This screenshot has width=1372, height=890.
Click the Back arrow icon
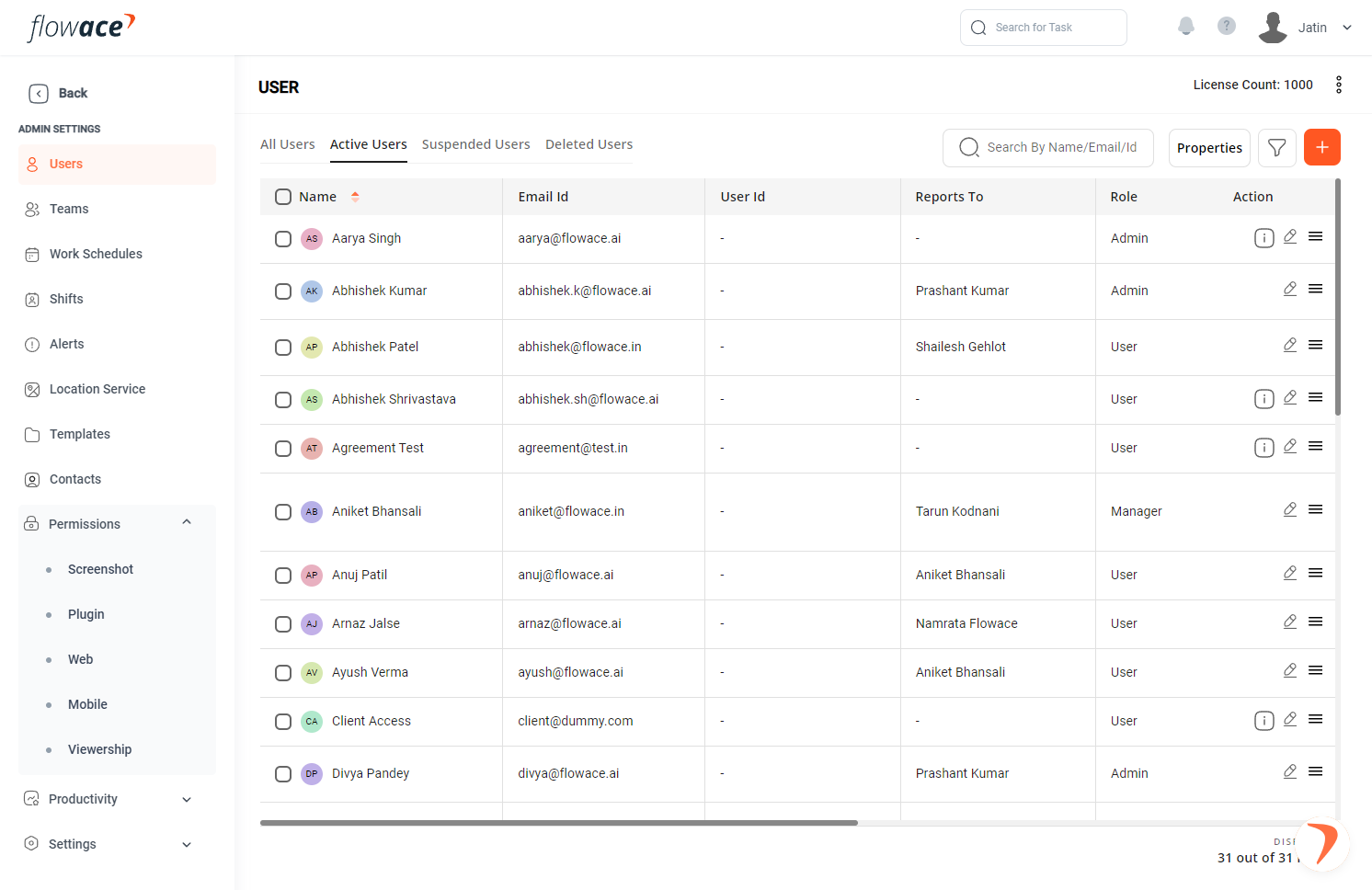click(38, 93)
